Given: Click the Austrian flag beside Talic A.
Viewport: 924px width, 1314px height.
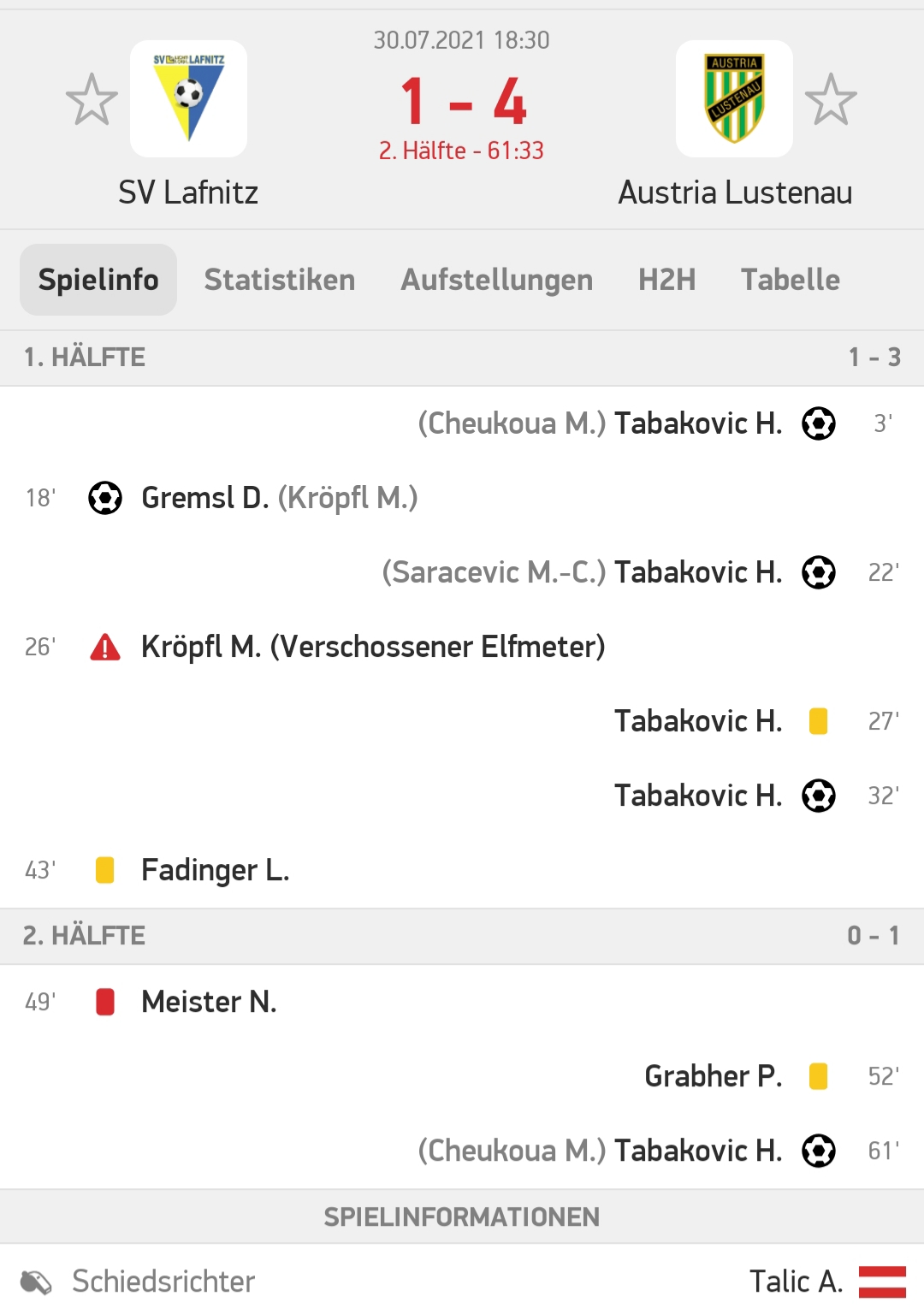Looking at the screenshot, I should click(x=882, y=1281).
